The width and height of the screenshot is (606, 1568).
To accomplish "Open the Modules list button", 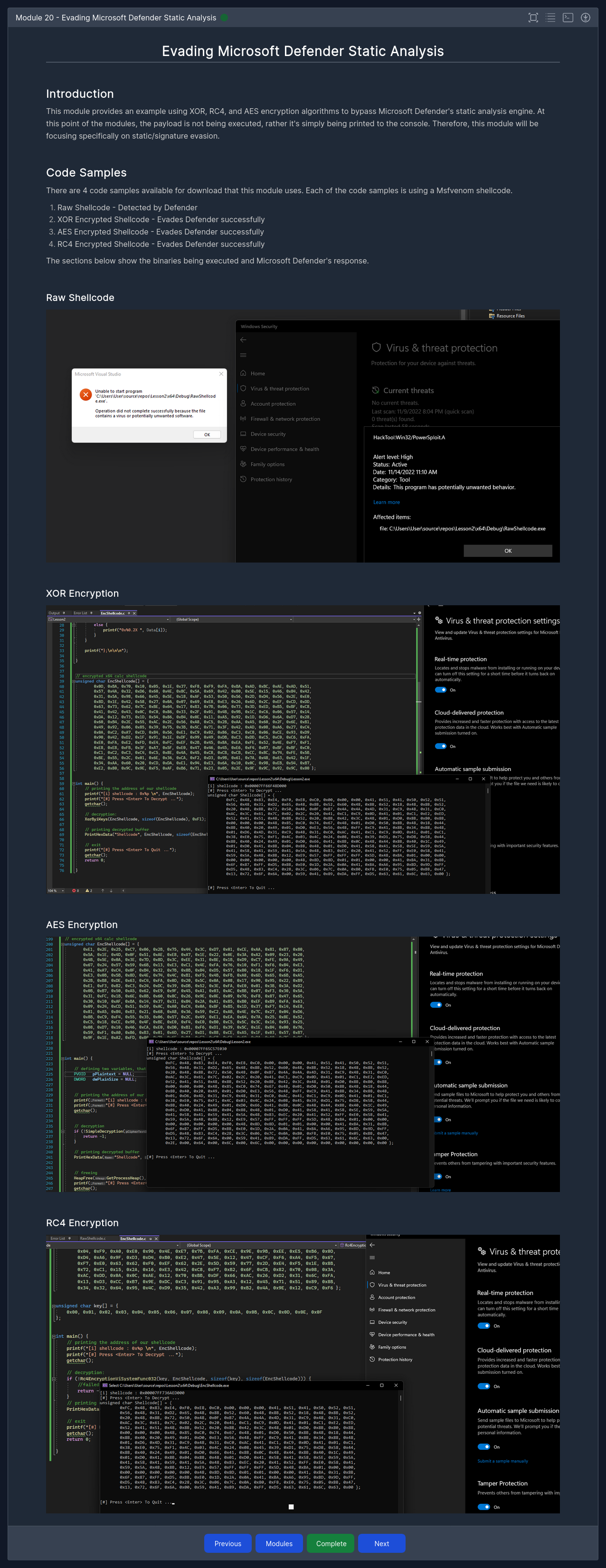I will click(279, 1544).
